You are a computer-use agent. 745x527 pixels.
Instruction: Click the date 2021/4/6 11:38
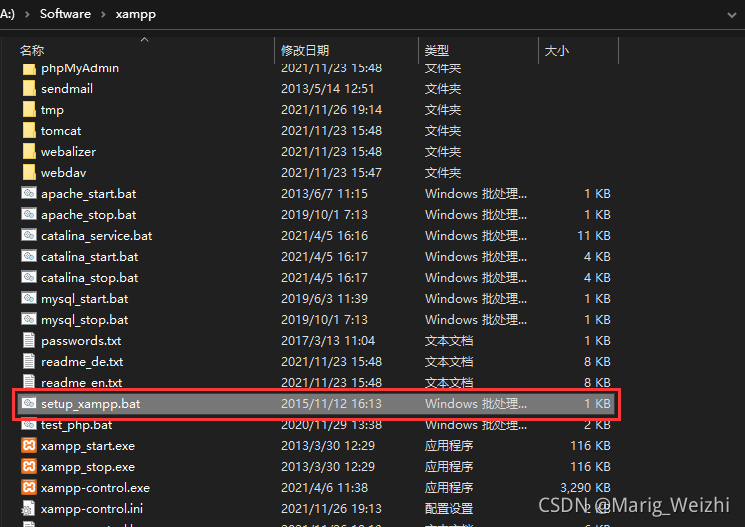click(x=324, y=488)
